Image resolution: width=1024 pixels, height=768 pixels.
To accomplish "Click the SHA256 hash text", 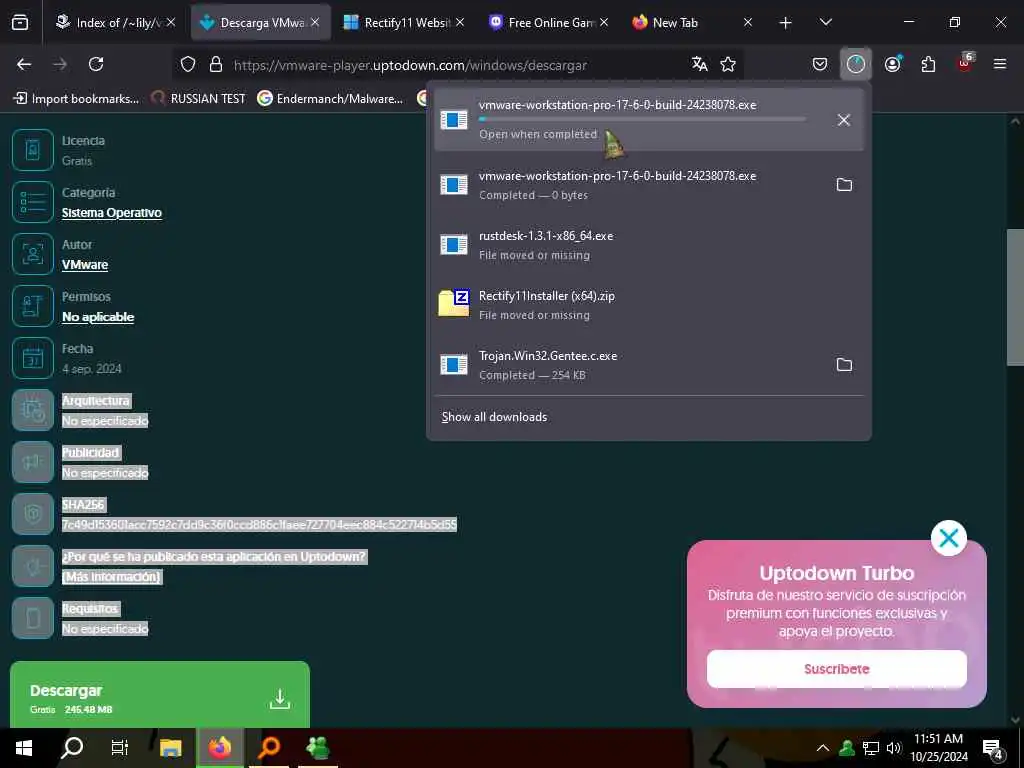I will [x=259, y=524].
